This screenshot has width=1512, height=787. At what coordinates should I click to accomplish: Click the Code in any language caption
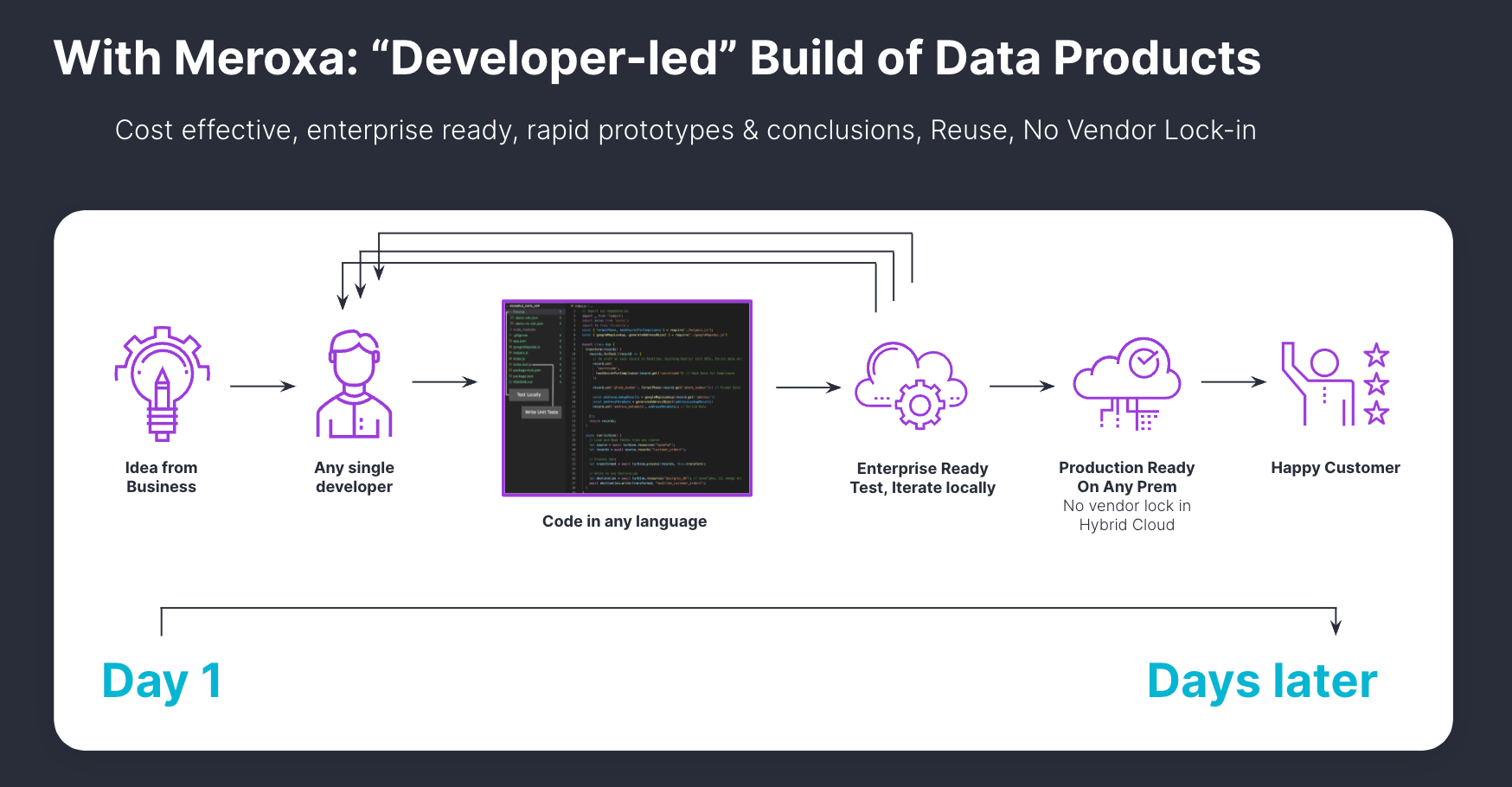click(x=624, y=521)
